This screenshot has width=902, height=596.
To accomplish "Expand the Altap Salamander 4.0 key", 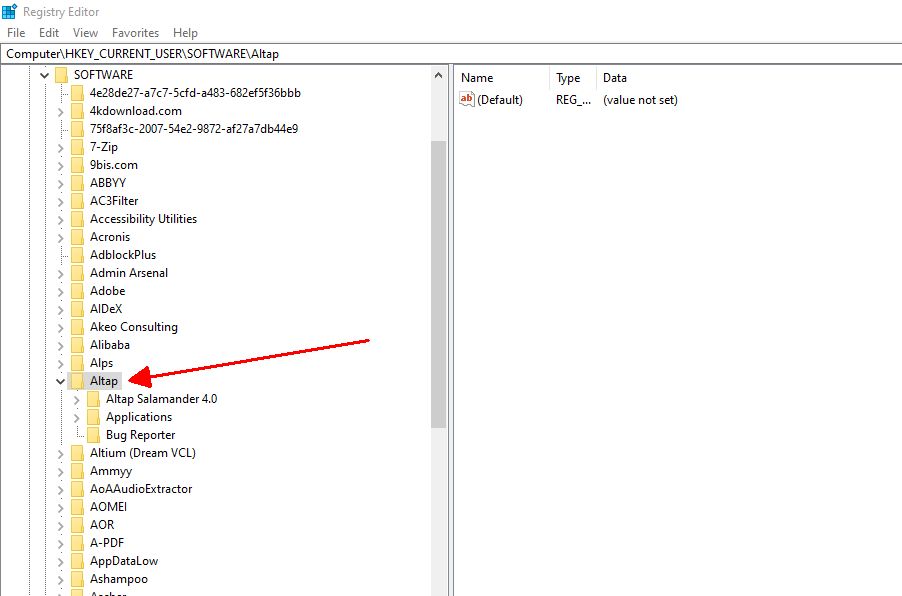I will [76, 399].
